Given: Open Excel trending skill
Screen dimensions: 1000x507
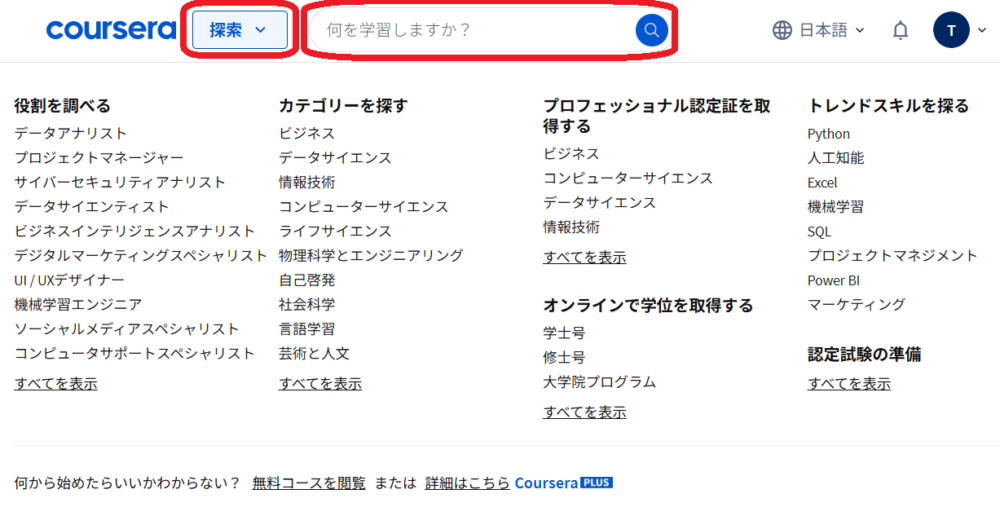Looking at the screenshot, I should click(x=822, y=182).
